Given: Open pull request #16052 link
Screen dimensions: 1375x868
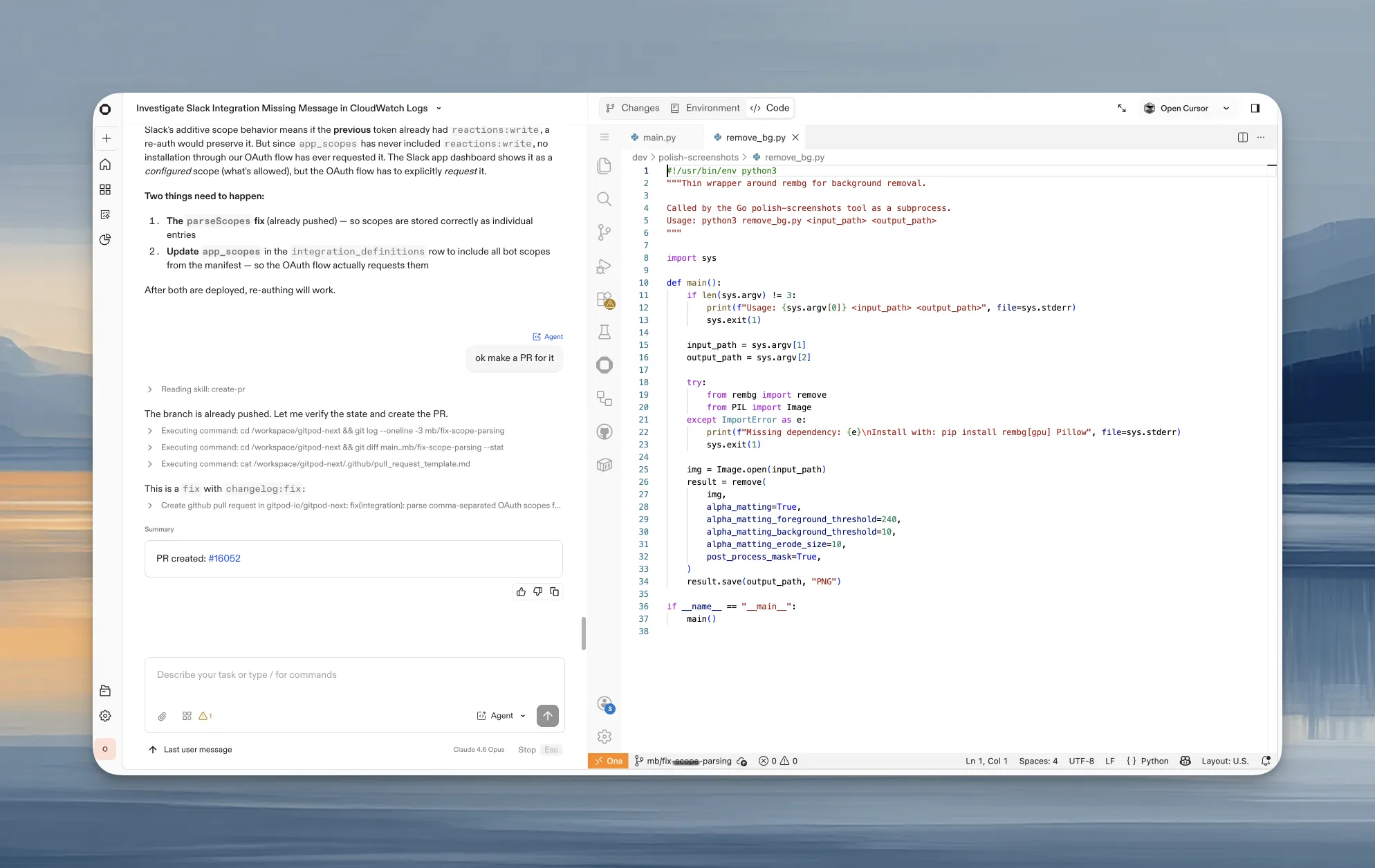Looking at the screenshot, I should [x=224, y=558].
